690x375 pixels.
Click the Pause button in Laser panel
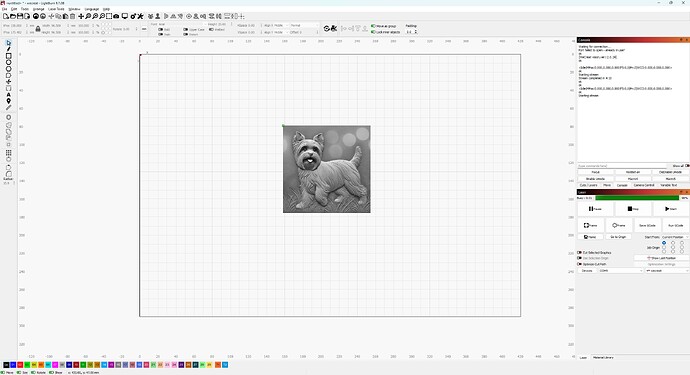pyautogui.click(x=595, y=209)
